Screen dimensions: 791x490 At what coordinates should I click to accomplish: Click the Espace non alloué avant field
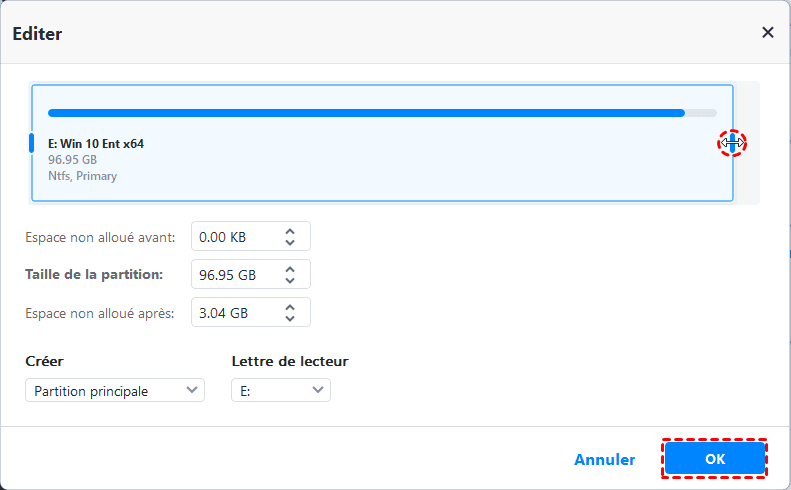point(234,237)
